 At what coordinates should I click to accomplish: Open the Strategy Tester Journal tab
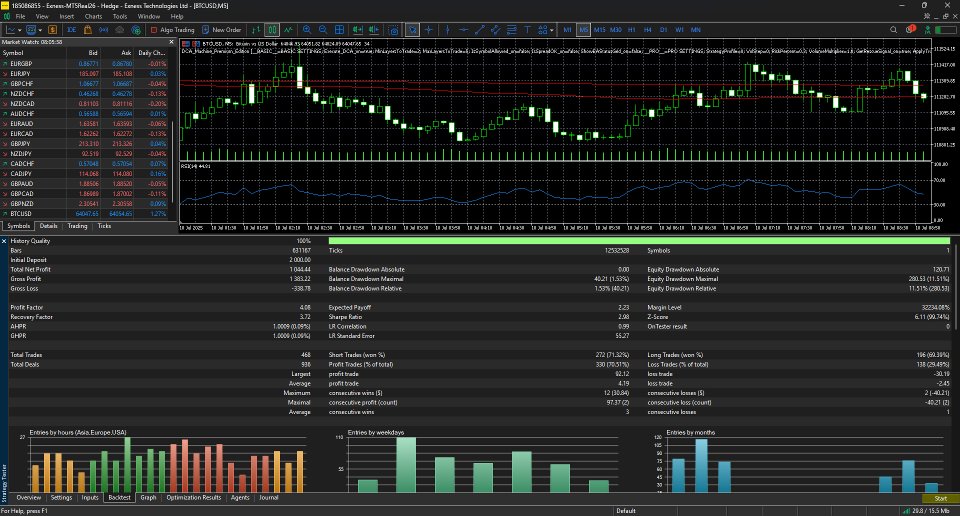[x=268, y=498]
